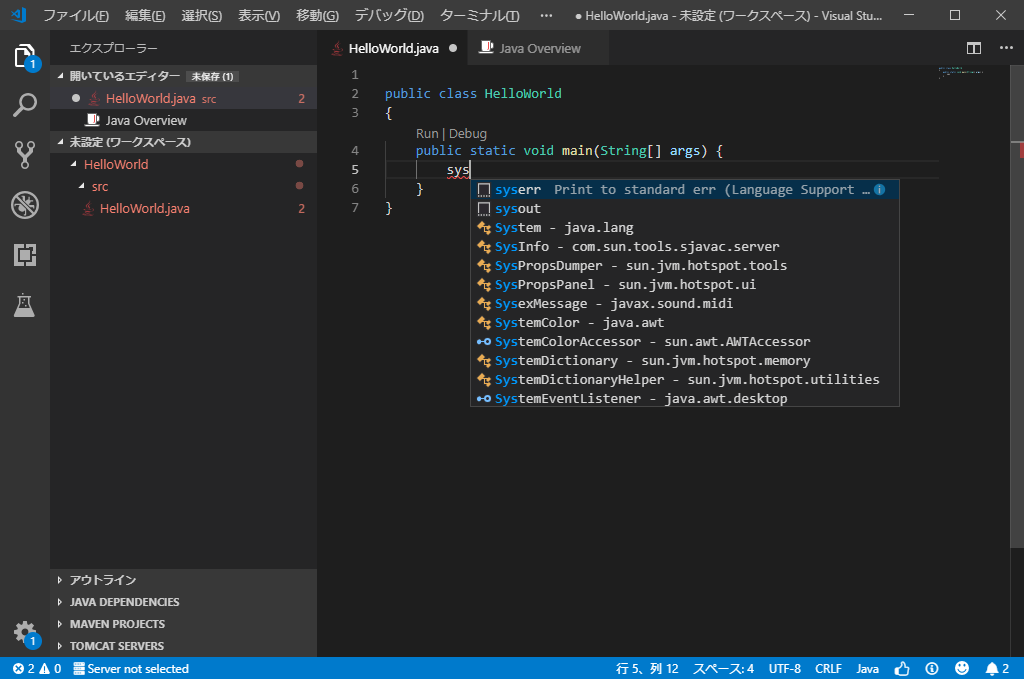Viewport: 1024px width, 679px height.
Task: Expand the アウトライン section
Action: pos(103,580)
